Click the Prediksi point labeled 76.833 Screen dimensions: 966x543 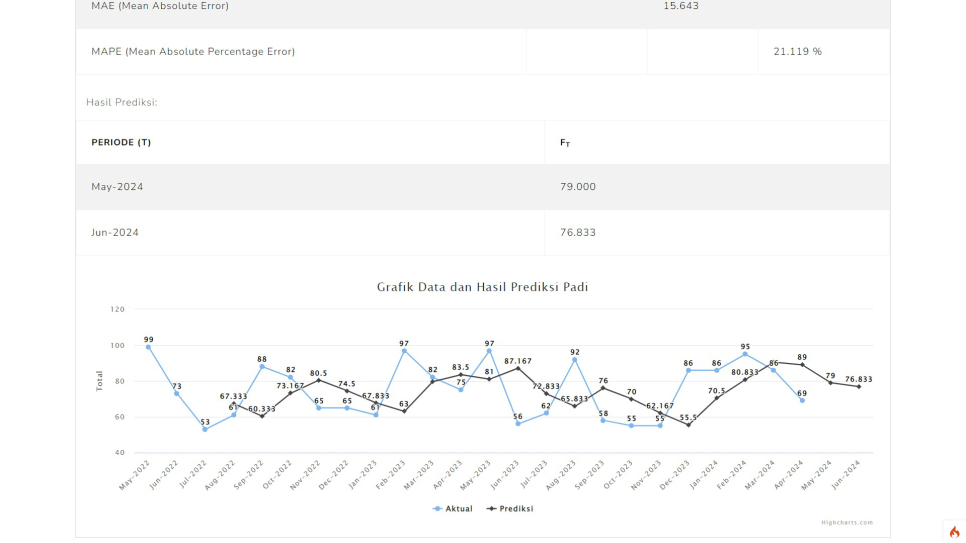[858, 386]
